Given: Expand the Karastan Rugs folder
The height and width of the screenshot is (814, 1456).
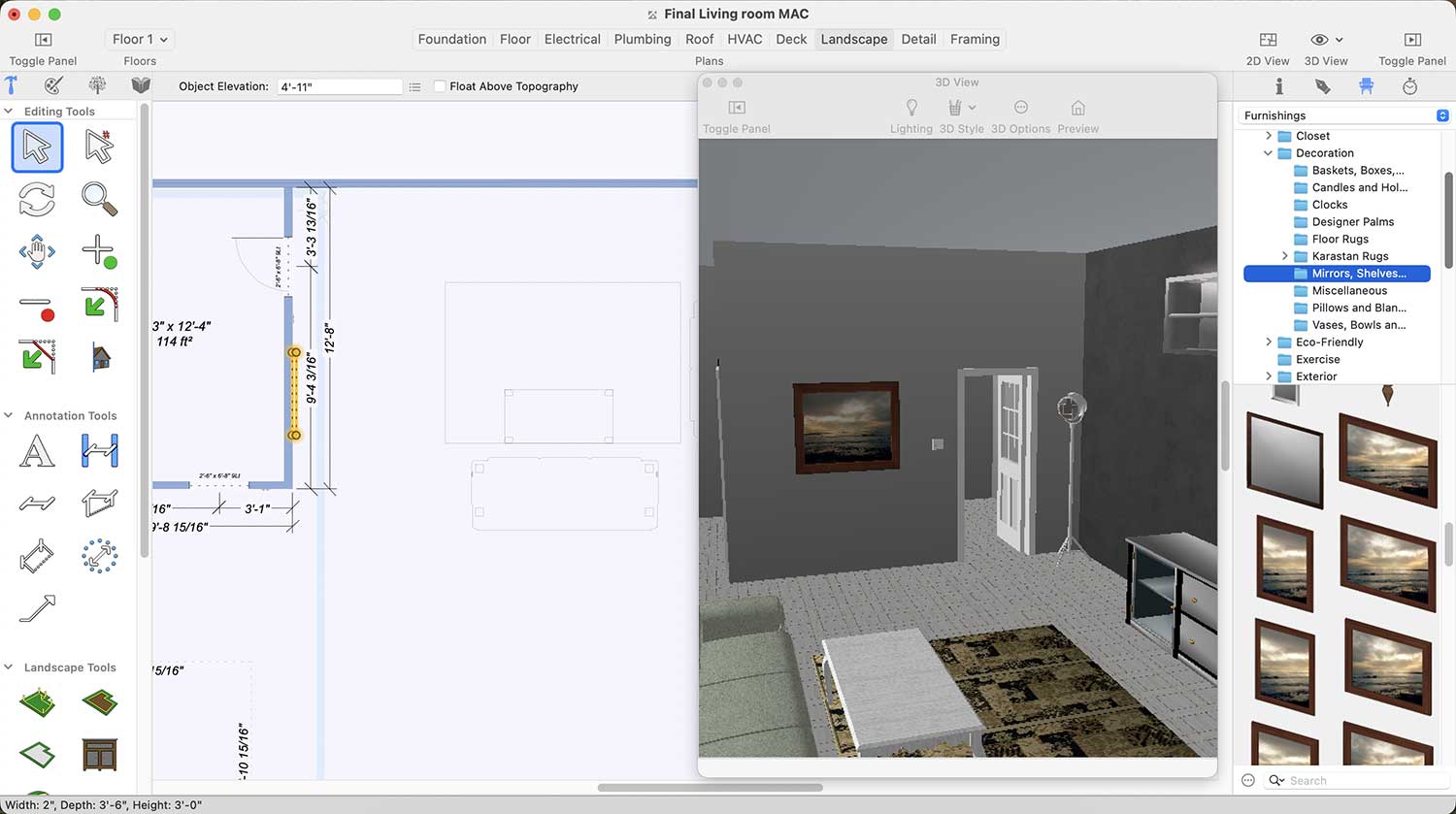Looking at the screenshot, I should coord(1285,256).
